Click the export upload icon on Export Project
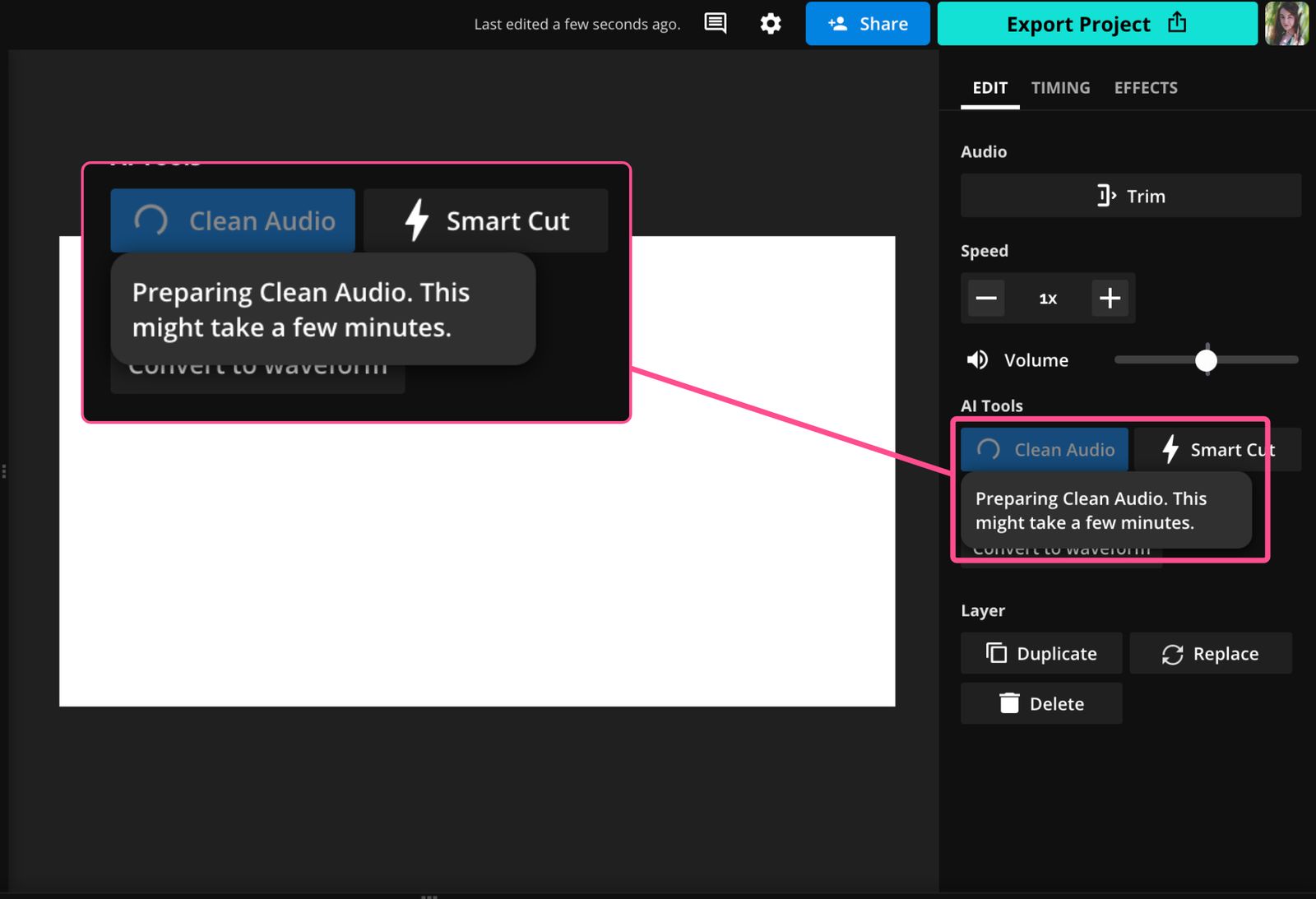1316x899 pixels. pos(1178,23)
